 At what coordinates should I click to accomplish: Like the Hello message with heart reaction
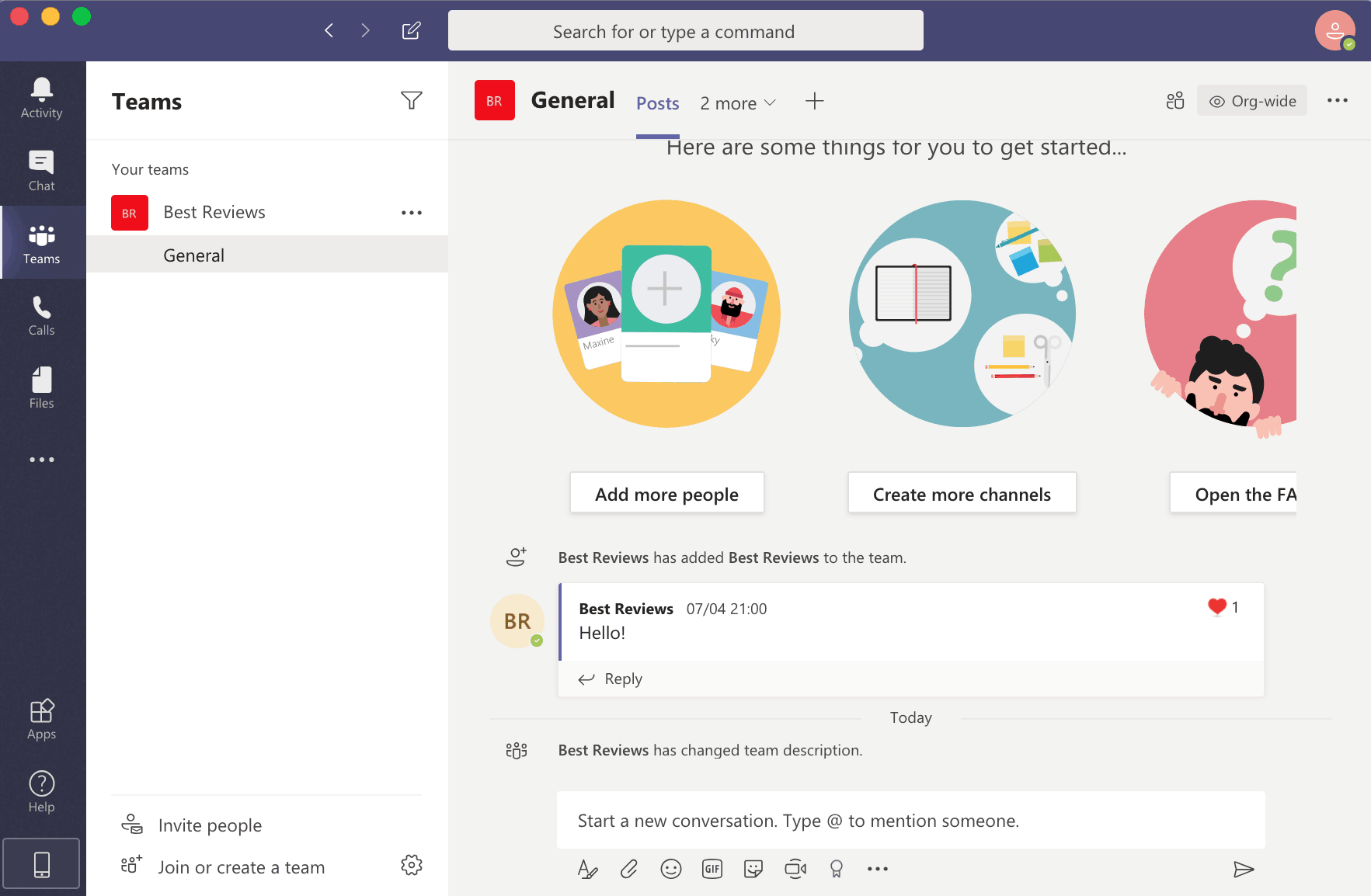click(x=1216, y=607)
